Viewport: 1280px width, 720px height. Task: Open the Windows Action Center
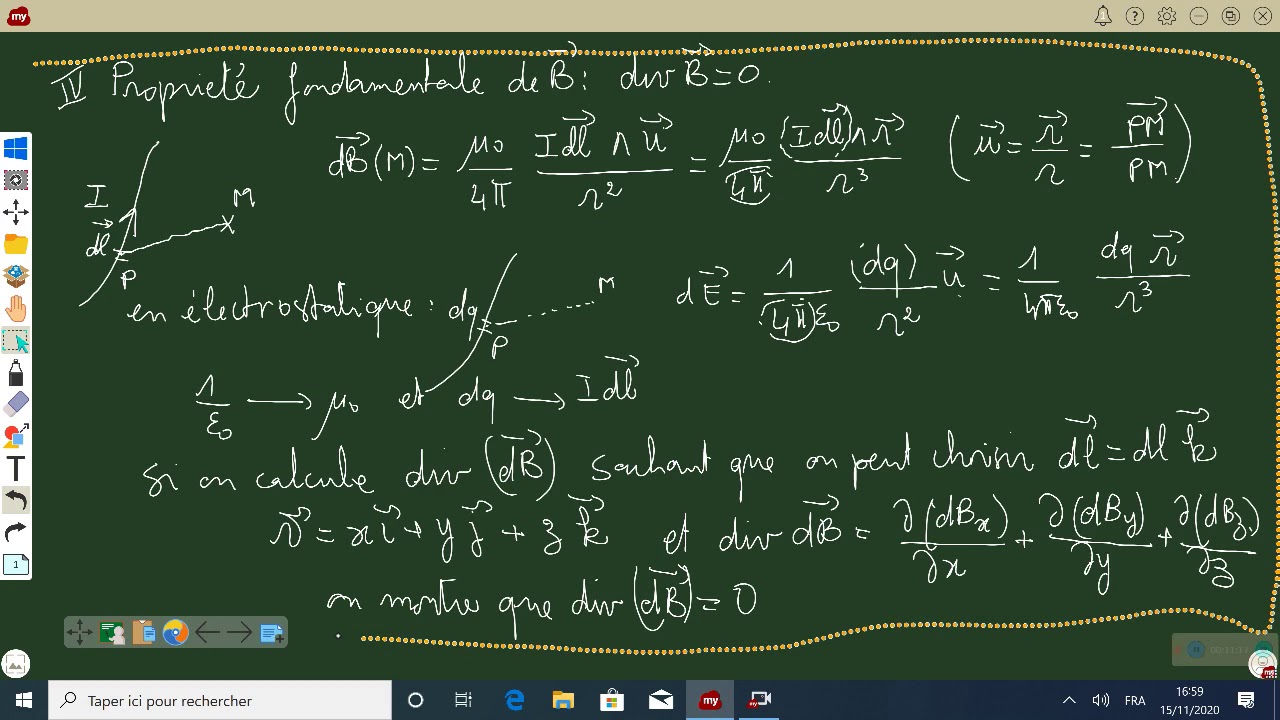[1246, 700]
